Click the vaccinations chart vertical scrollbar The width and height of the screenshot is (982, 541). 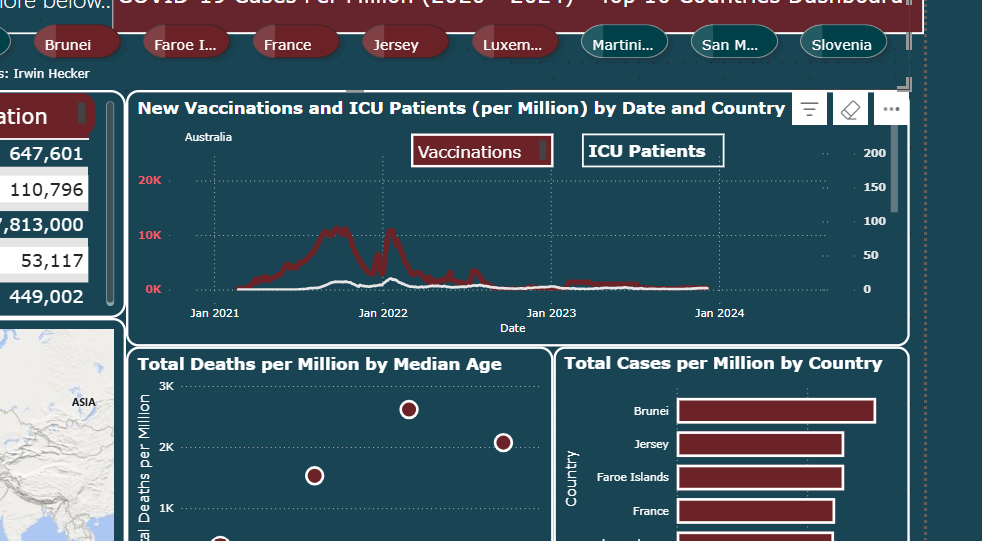click(893, 170)
